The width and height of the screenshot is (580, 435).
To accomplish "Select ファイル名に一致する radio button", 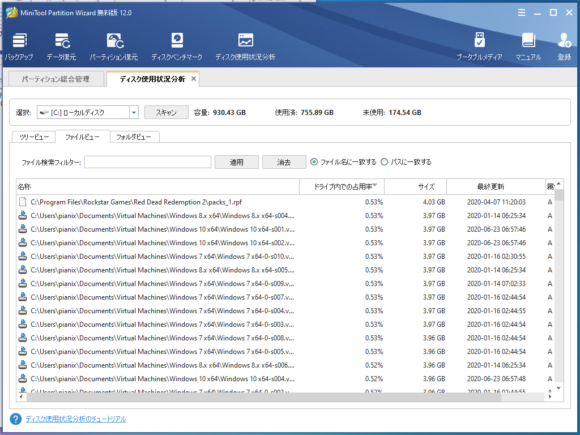I will coord(314,162).
